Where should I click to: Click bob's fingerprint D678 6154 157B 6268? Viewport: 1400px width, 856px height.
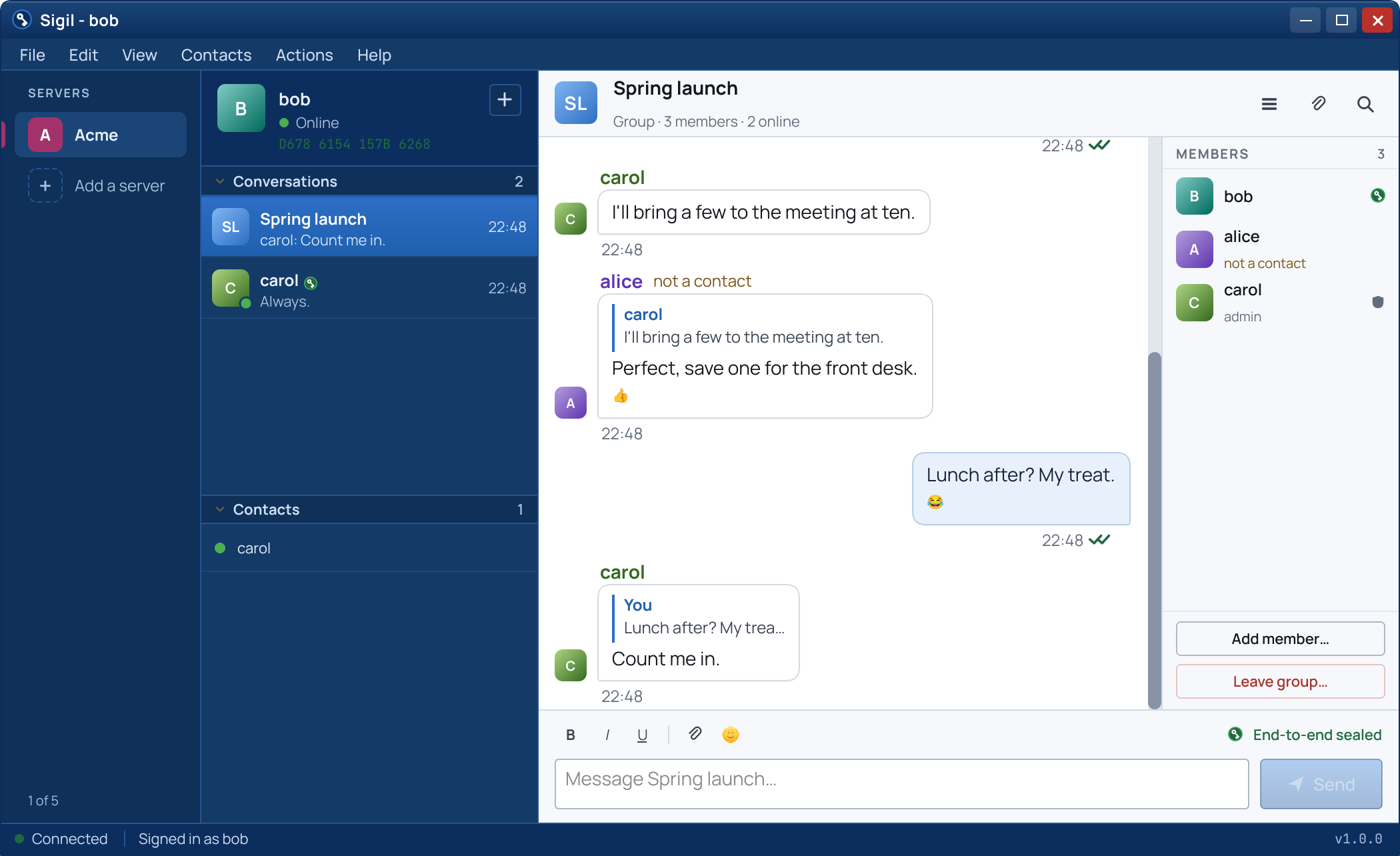[x=355, y=144]
